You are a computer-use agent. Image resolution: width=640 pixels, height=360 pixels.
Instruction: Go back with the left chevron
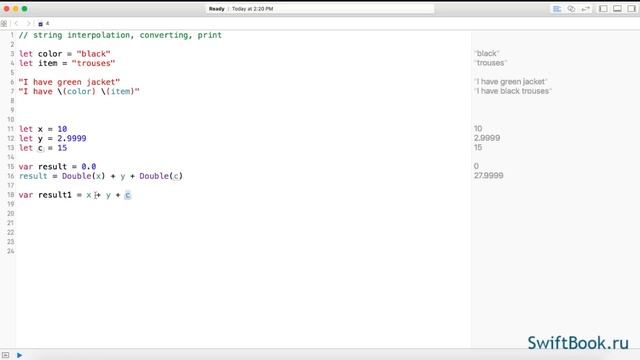(x=16, y=24)
